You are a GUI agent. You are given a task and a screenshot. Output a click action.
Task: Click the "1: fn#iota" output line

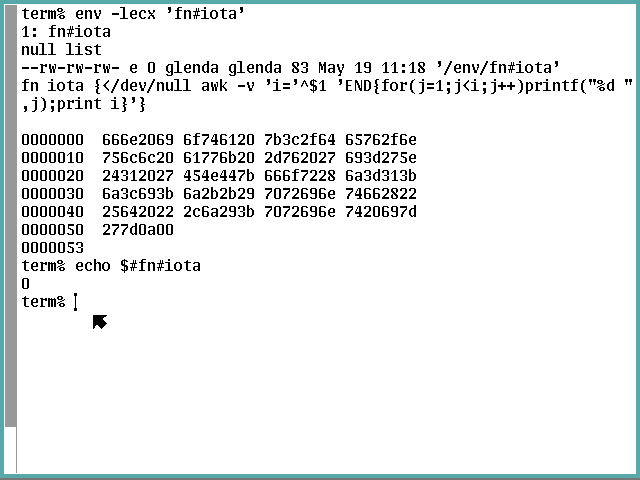pos(66,31)
